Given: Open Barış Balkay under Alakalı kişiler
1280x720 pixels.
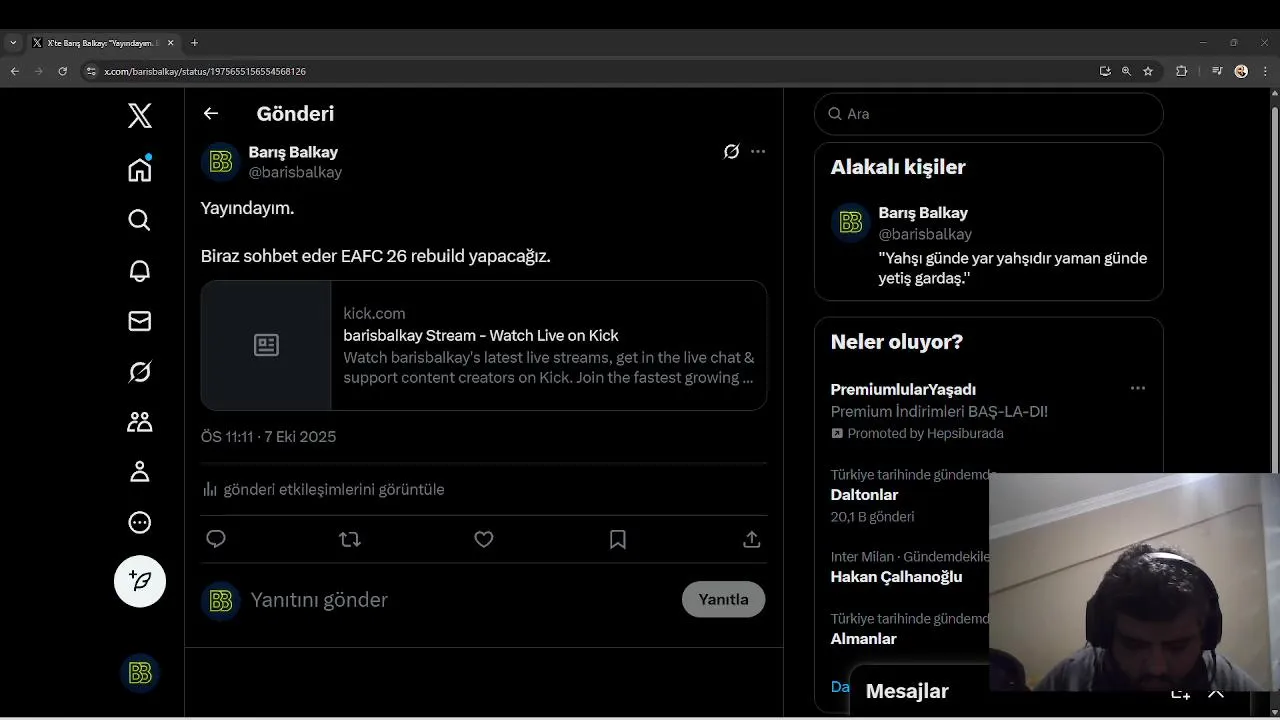Looking at the screenshot, I should 923,213.
